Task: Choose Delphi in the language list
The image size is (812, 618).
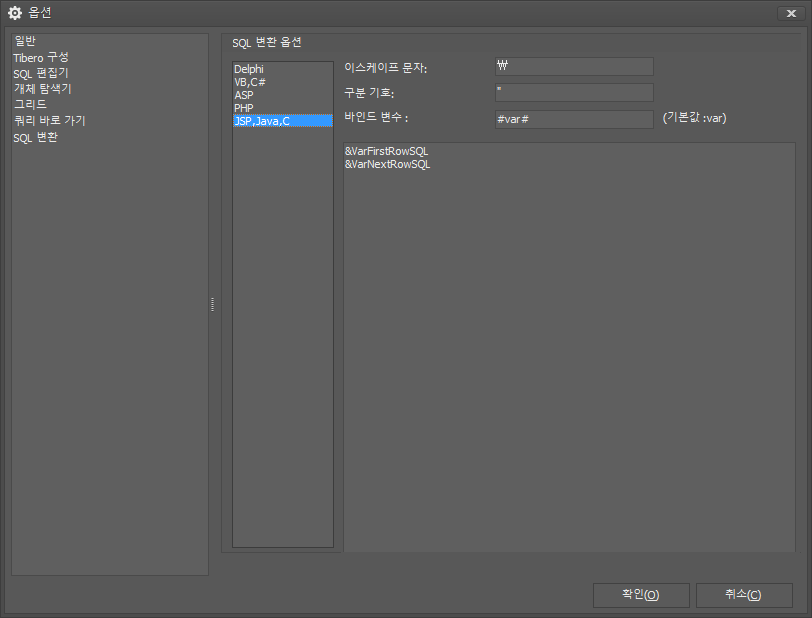Action: coord(283,69)
